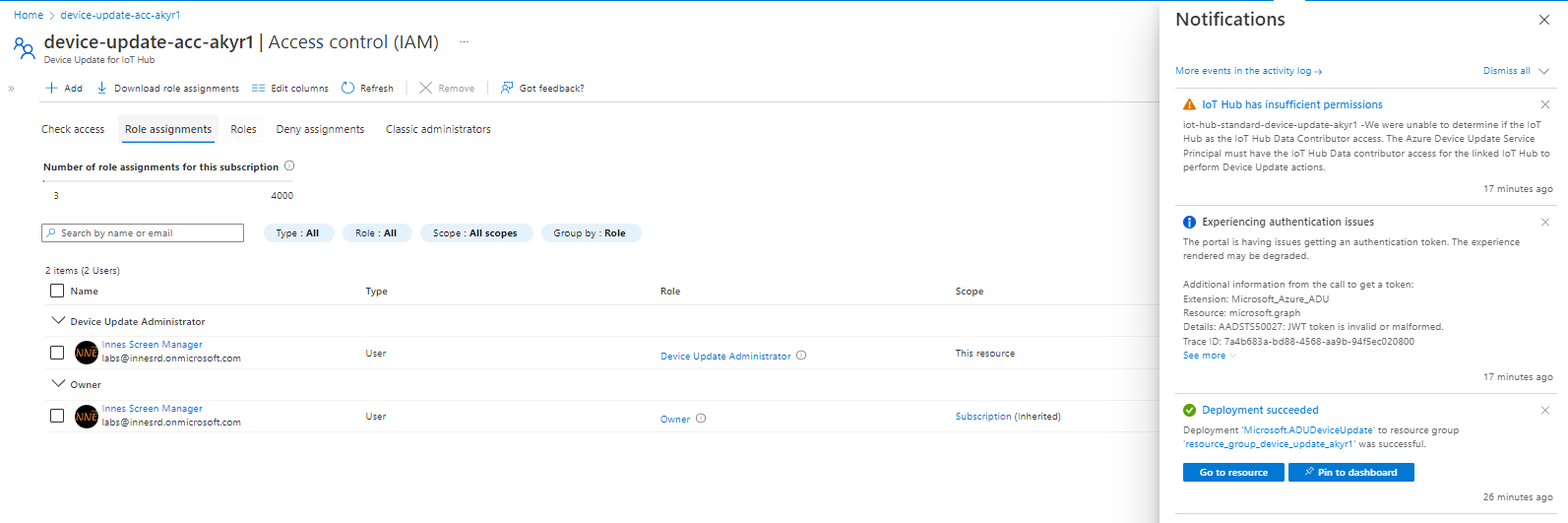Screen dimensions: 1568x523
Task: Click Pin to dashboard button
Action: 1351,473
